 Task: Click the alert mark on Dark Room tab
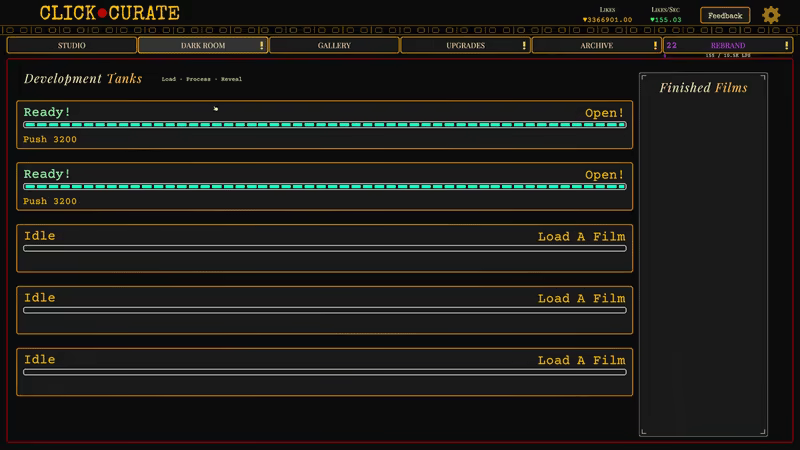click(x=261, y=45)
